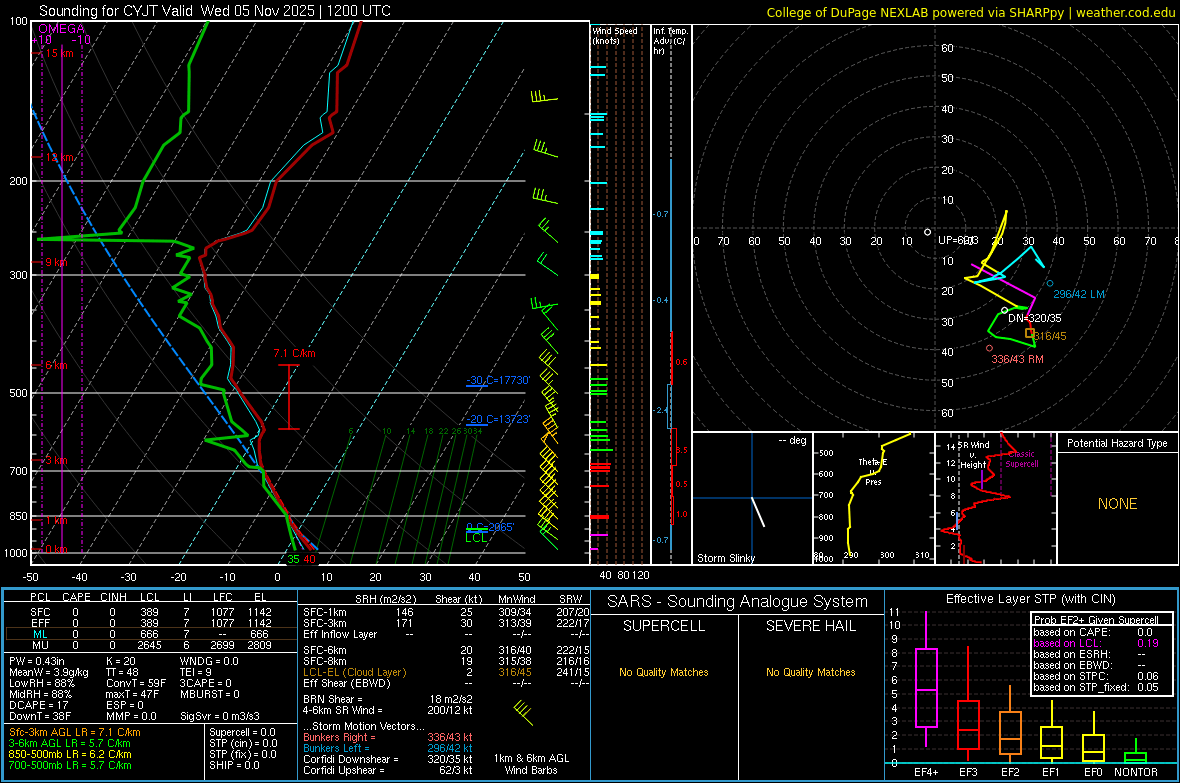The width and height of the screenshot is (1180, 783).
Task: Click the 'MeanW = 3.9g/kg' value
Action: pyautogui.click(x=48, y=672)
